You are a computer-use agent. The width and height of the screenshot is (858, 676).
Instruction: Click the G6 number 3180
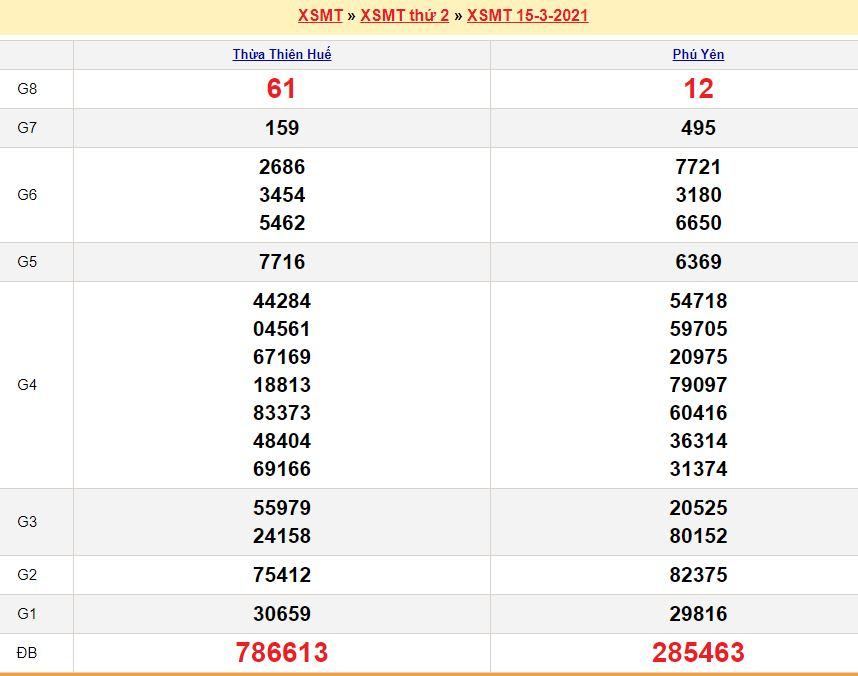698,195
